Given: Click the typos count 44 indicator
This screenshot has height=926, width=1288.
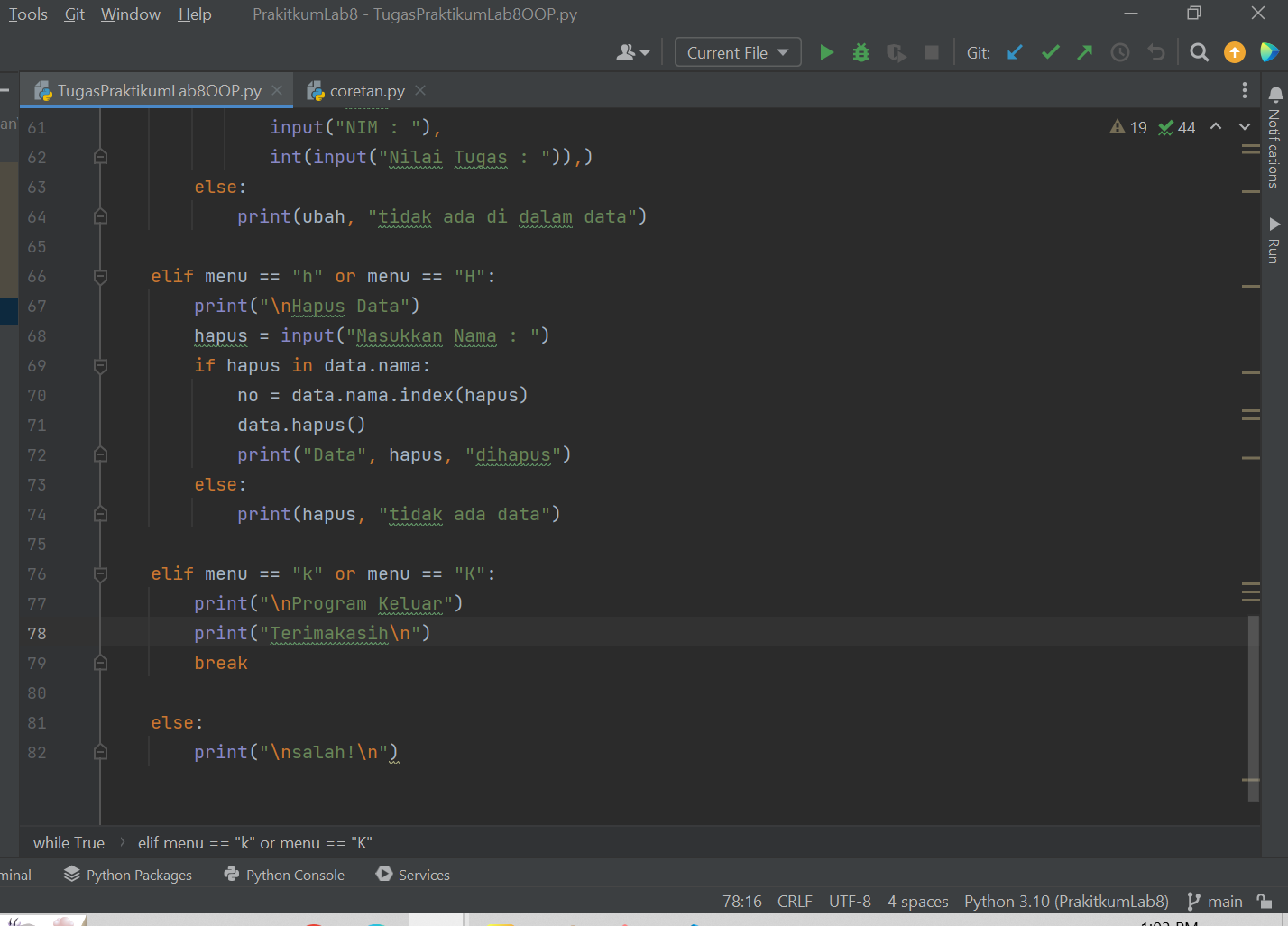Looking at the screenshot, I should coord(1177,127).
